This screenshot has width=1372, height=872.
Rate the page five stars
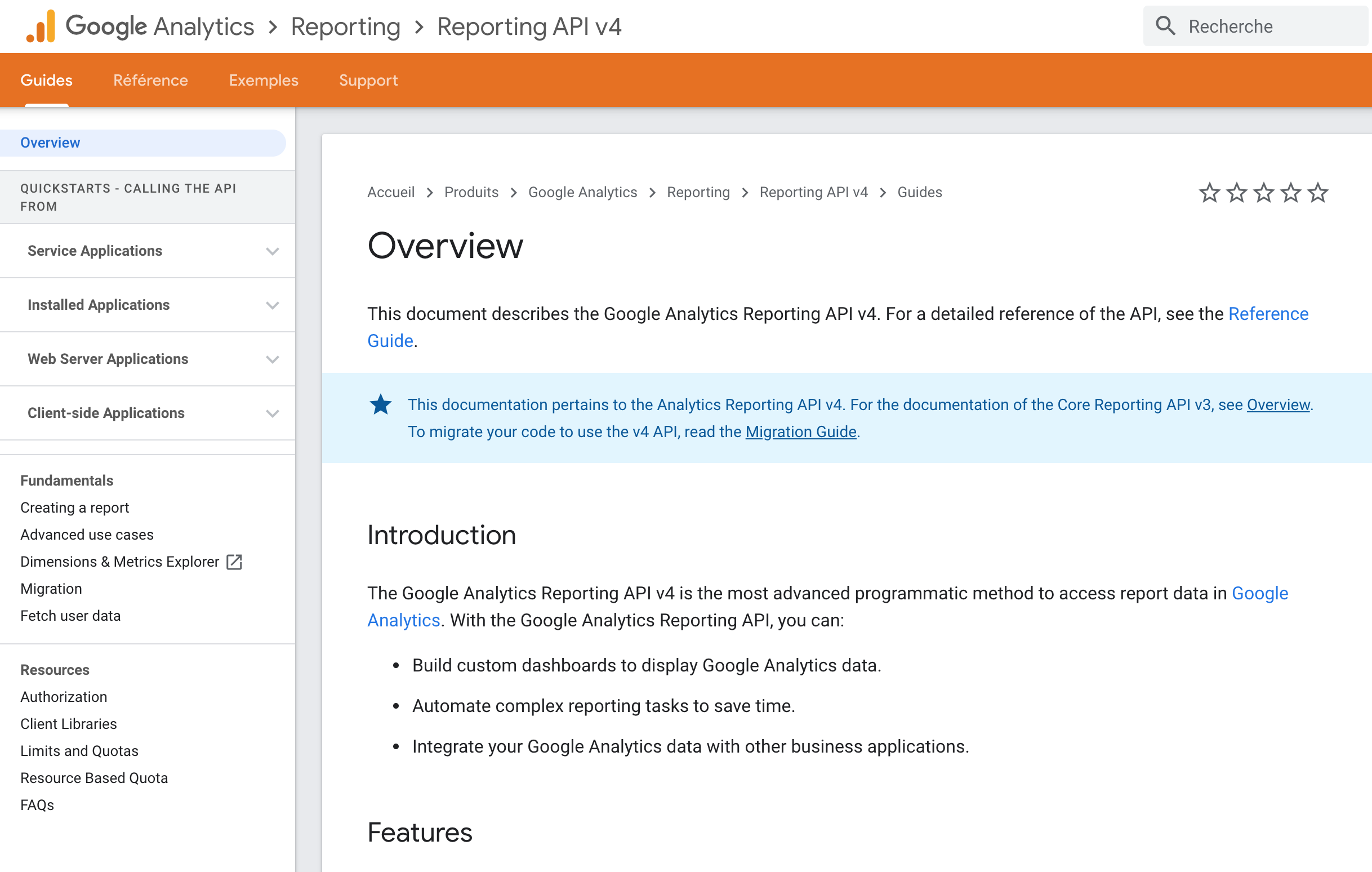(x=1317, y=193)
